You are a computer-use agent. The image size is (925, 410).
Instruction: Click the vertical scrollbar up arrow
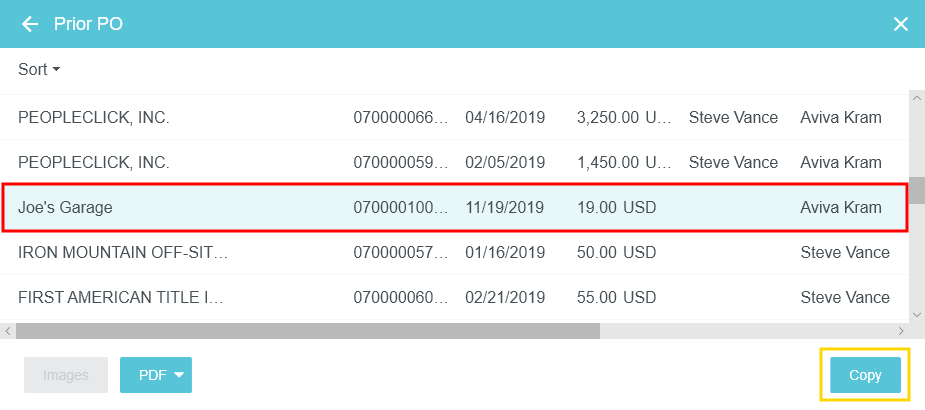[x=916, y=98]
